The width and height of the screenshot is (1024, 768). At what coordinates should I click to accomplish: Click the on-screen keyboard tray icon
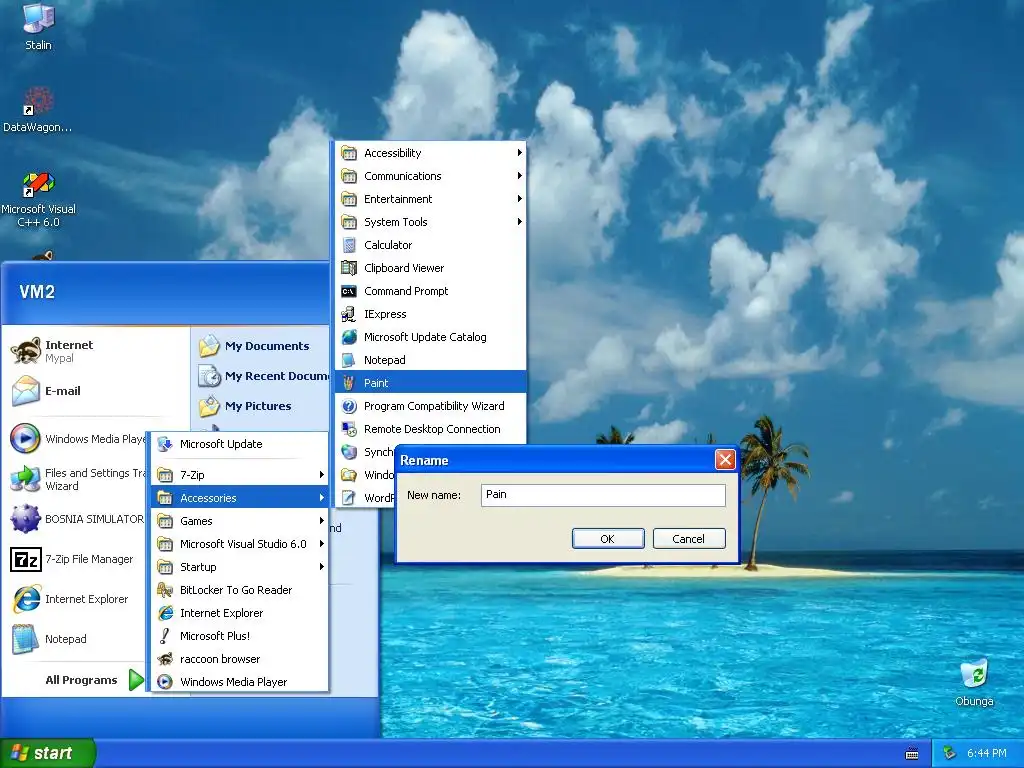pos(912,754)
